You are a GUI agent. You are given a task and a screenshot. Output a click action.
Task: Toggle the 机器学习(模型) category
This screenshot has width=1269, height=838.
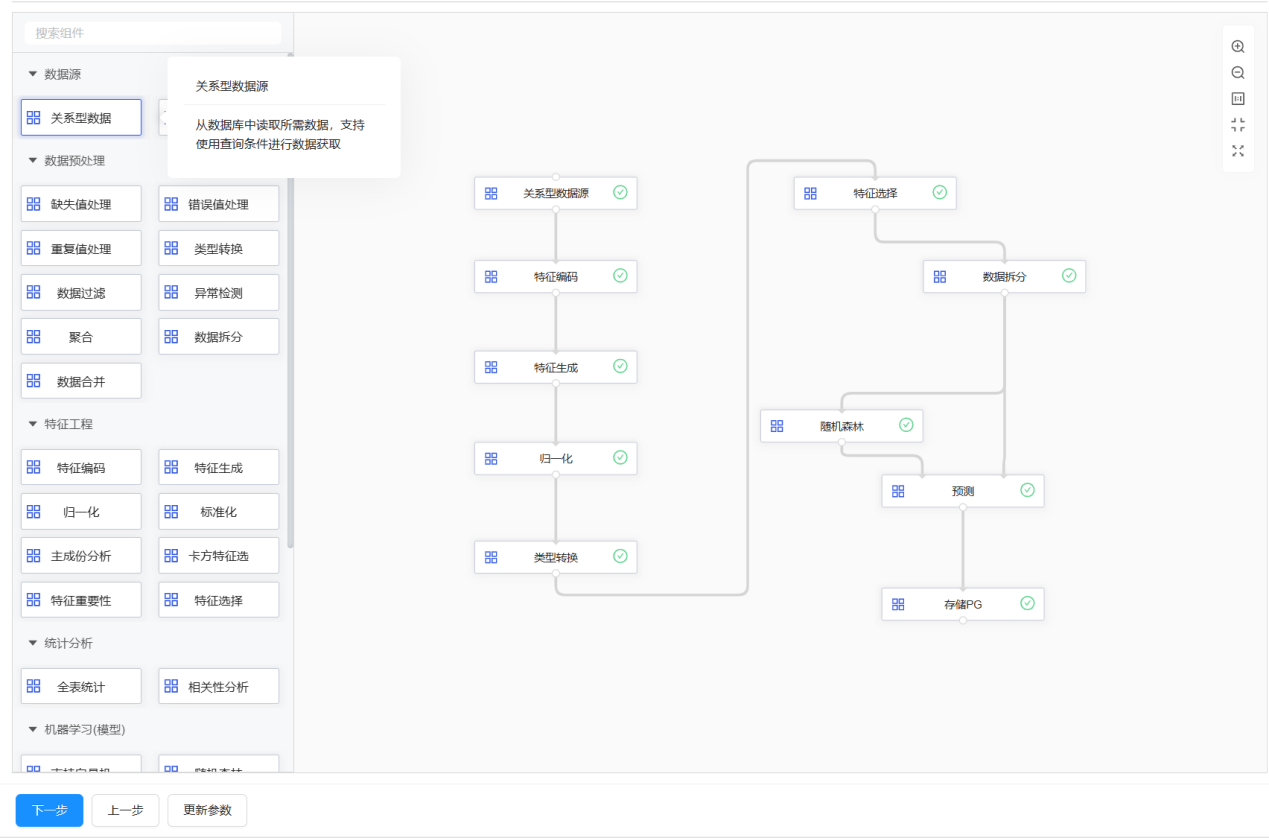pyautogui.click(x=33, y=729)
